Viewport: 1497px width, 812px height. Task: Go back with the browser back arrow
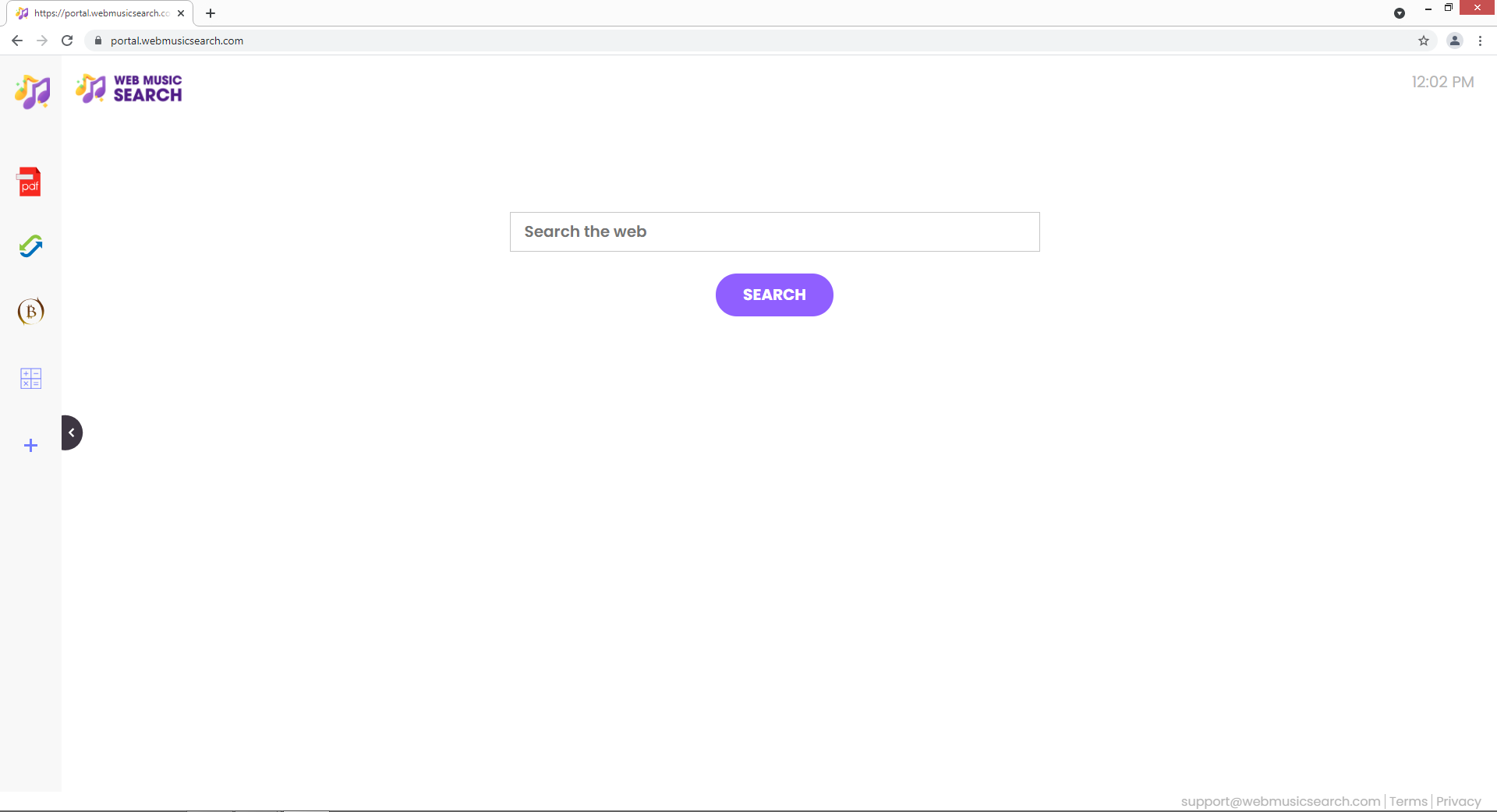pyautogui.click(x=17, y=41)
